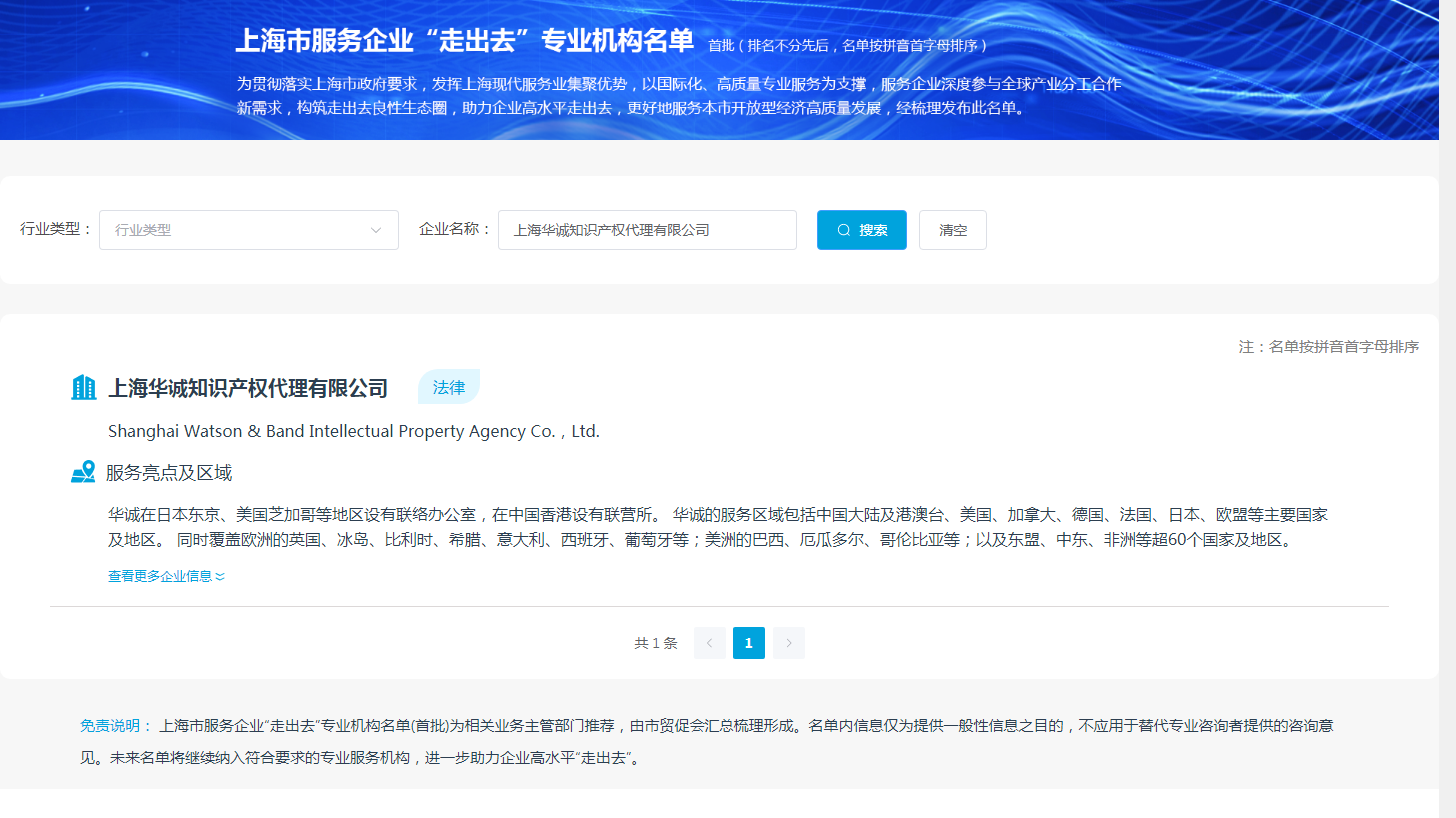Click the English name Shanghai Watson & Band

pos(354,431)
